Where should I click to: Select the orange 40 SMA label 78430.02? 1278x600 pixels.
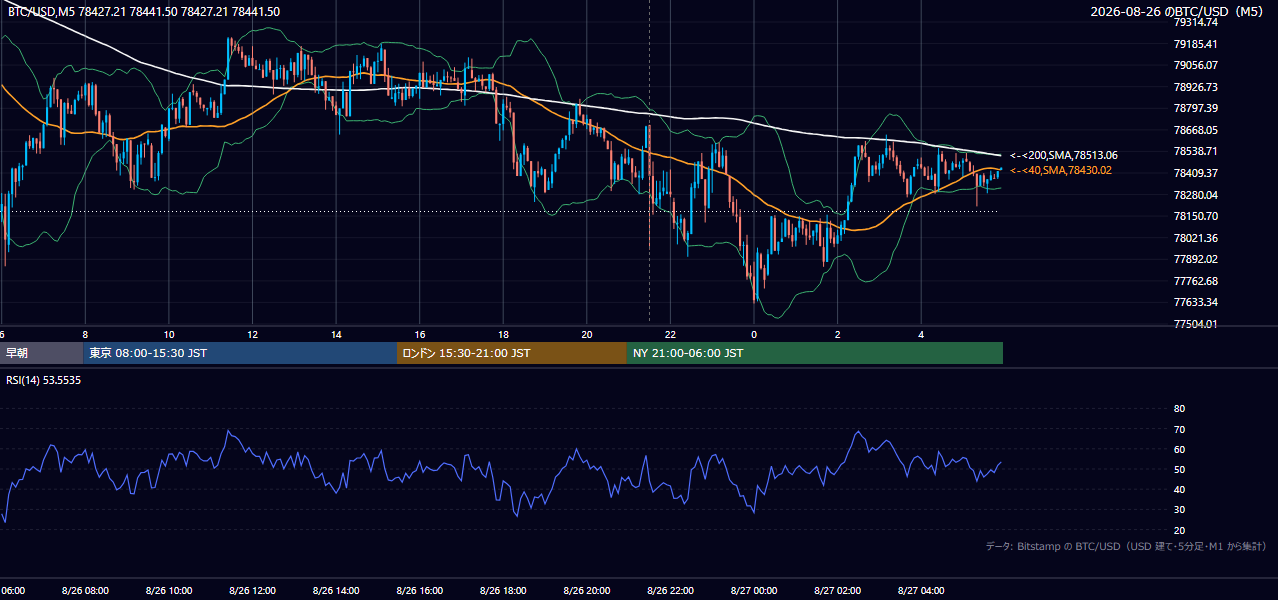1061,170
